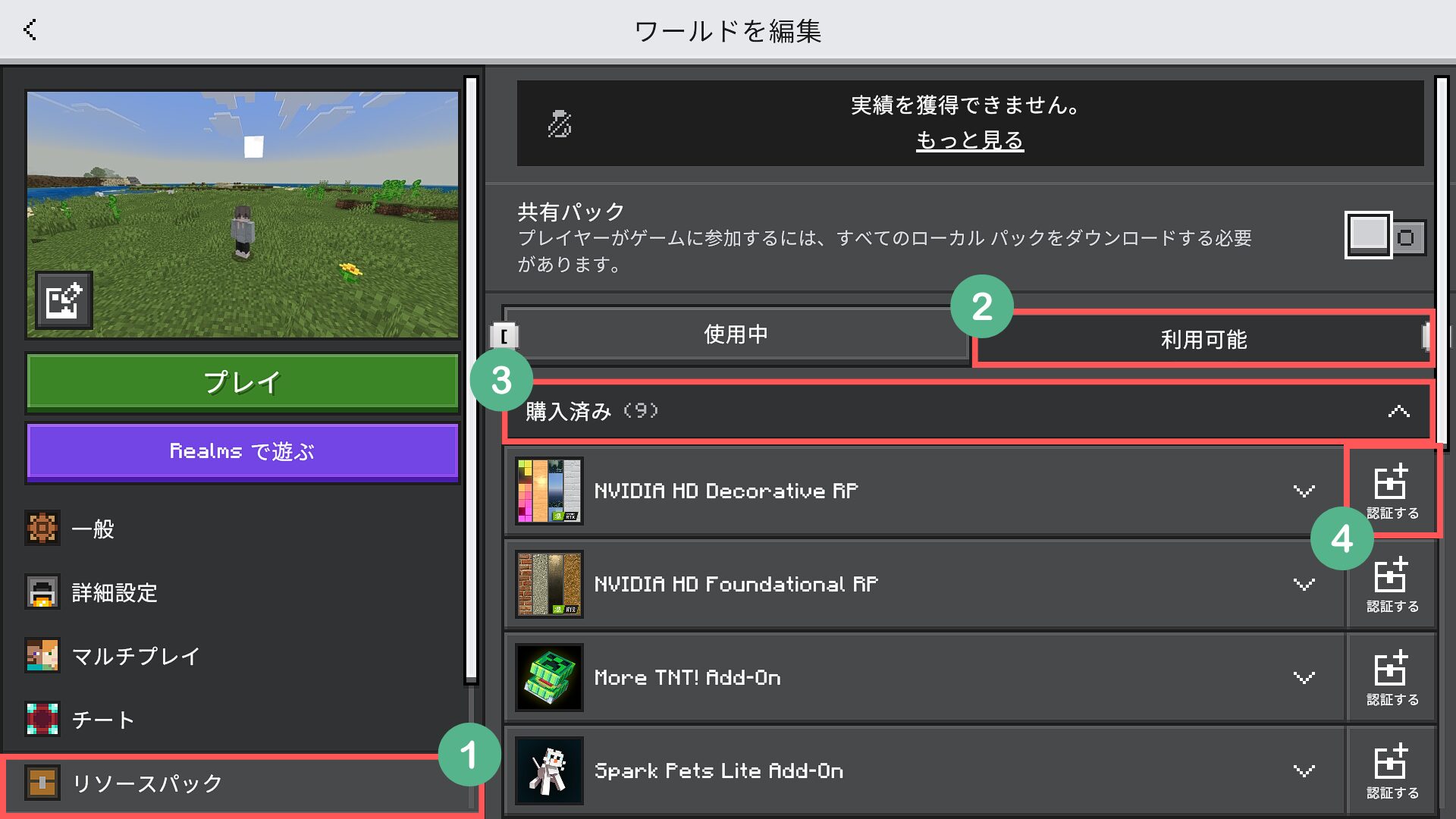Image resolution: width=1456 pixels, height=819 pixels.
Task: Activate the Spark Pets Lite Add-On
Action: tap(1392, 771)
